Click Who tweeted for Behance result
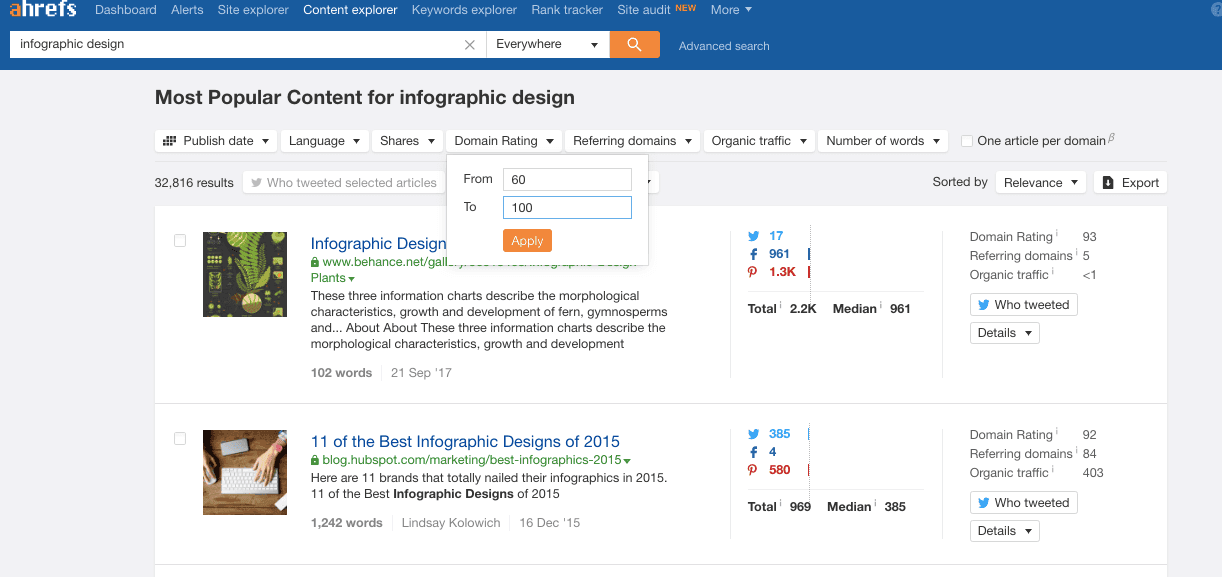 (1023, 305)
